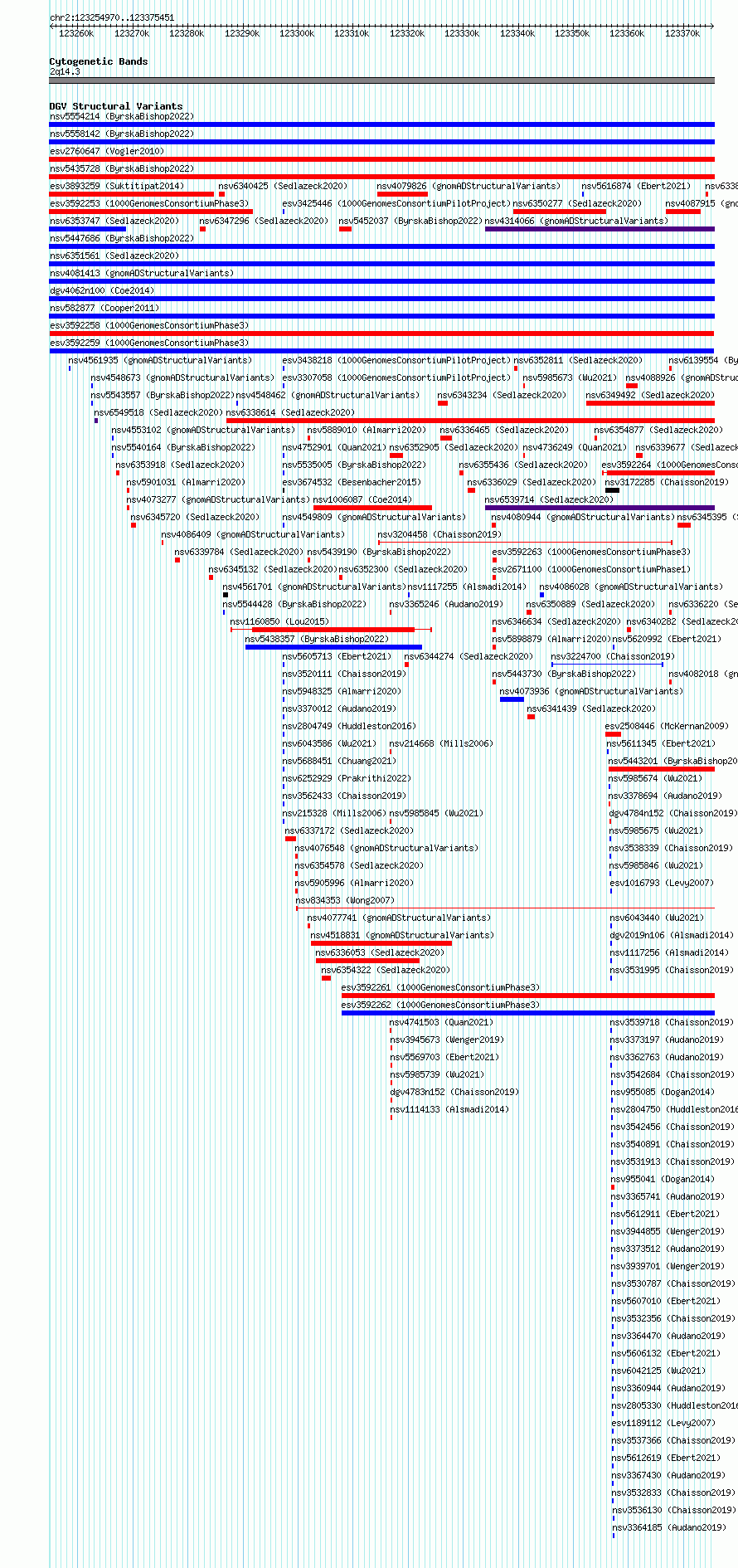Select nsv2804749 (Huddleston2016) variant
This screenshot has height=1568, width=738.
point(349,727)
